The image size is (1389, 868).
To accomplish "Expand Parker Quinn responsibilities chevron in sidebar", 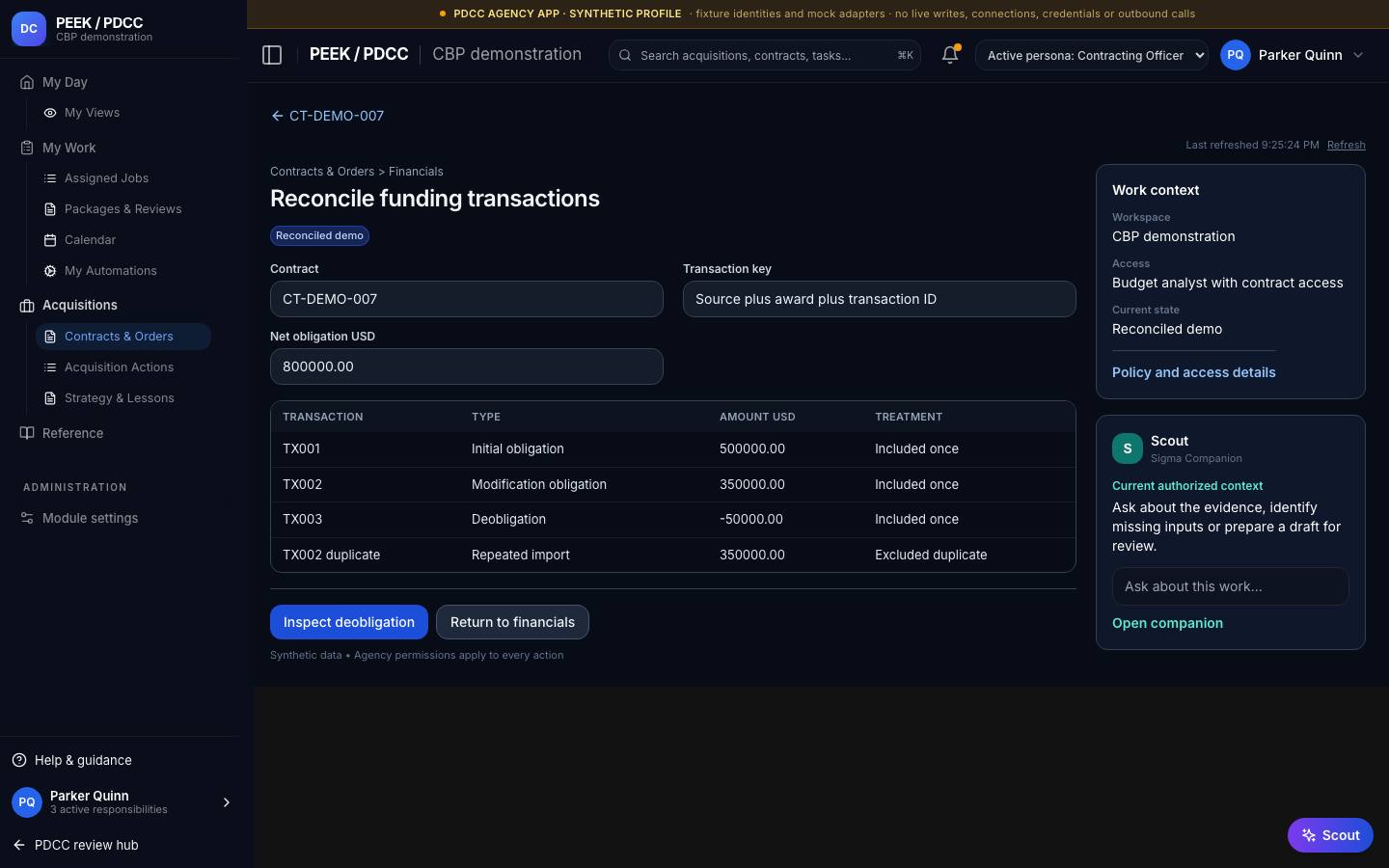I will tap(227, 802).
